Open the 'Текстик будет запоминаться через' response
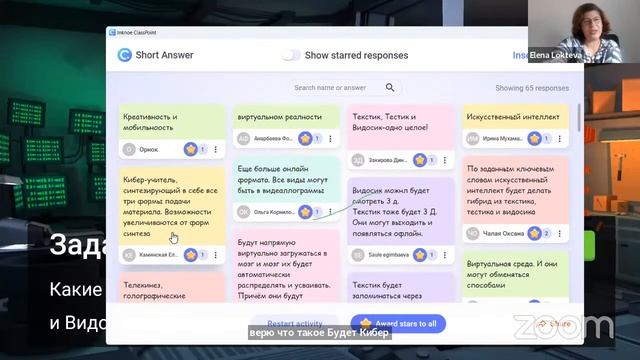The image size is (640, 360). point(401,288)
